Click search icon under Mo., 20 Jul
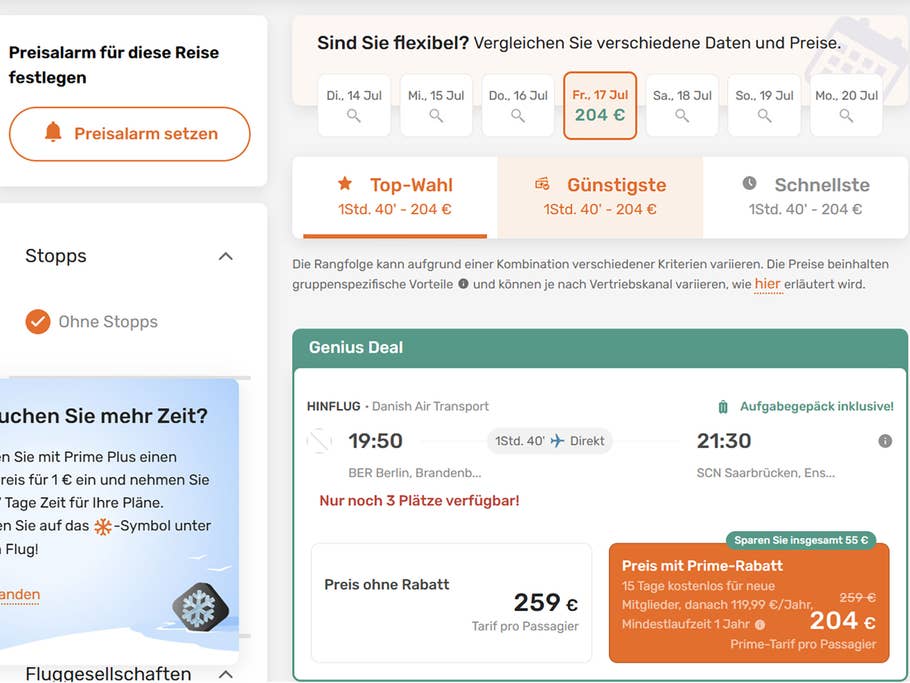This screenshot has width=910, height=683. click(x=846, y=116)
